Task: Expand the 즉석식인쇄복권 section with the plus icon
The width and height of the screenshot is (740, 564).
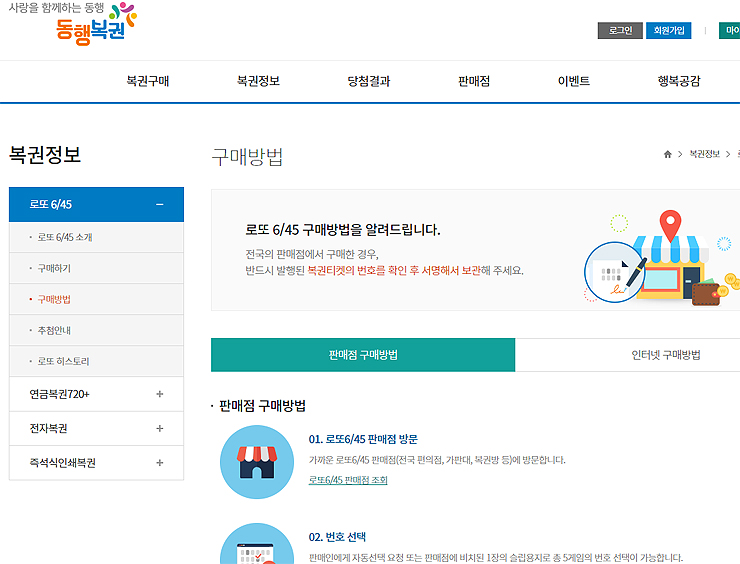Action: [x=160, y=463]
